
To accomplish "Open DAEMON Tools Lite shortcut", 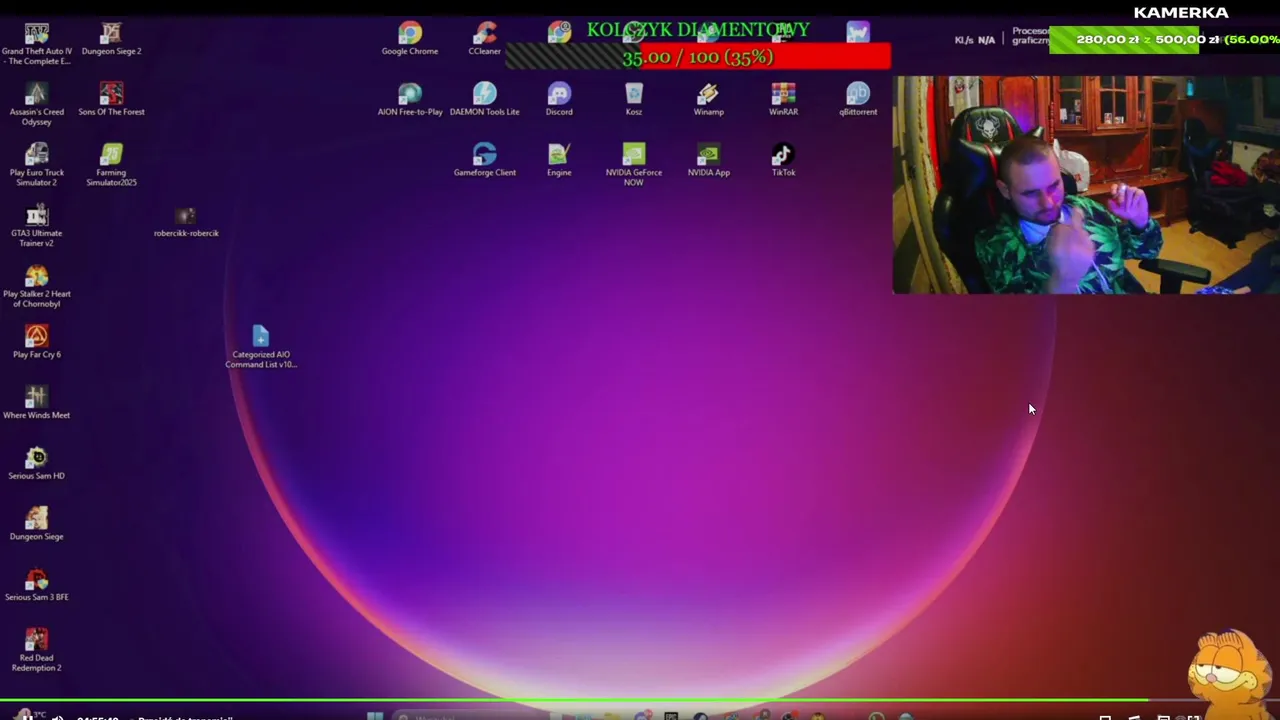I will (x=484, y=100).
